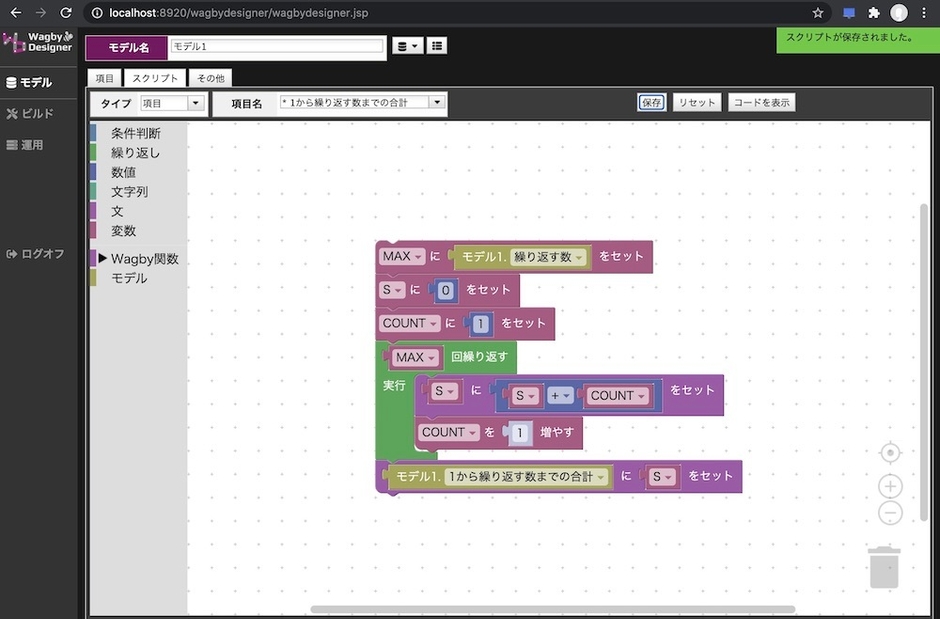Click the zoom-in control on the workspace
Screen dimensions: 940x619
(890, 486)
